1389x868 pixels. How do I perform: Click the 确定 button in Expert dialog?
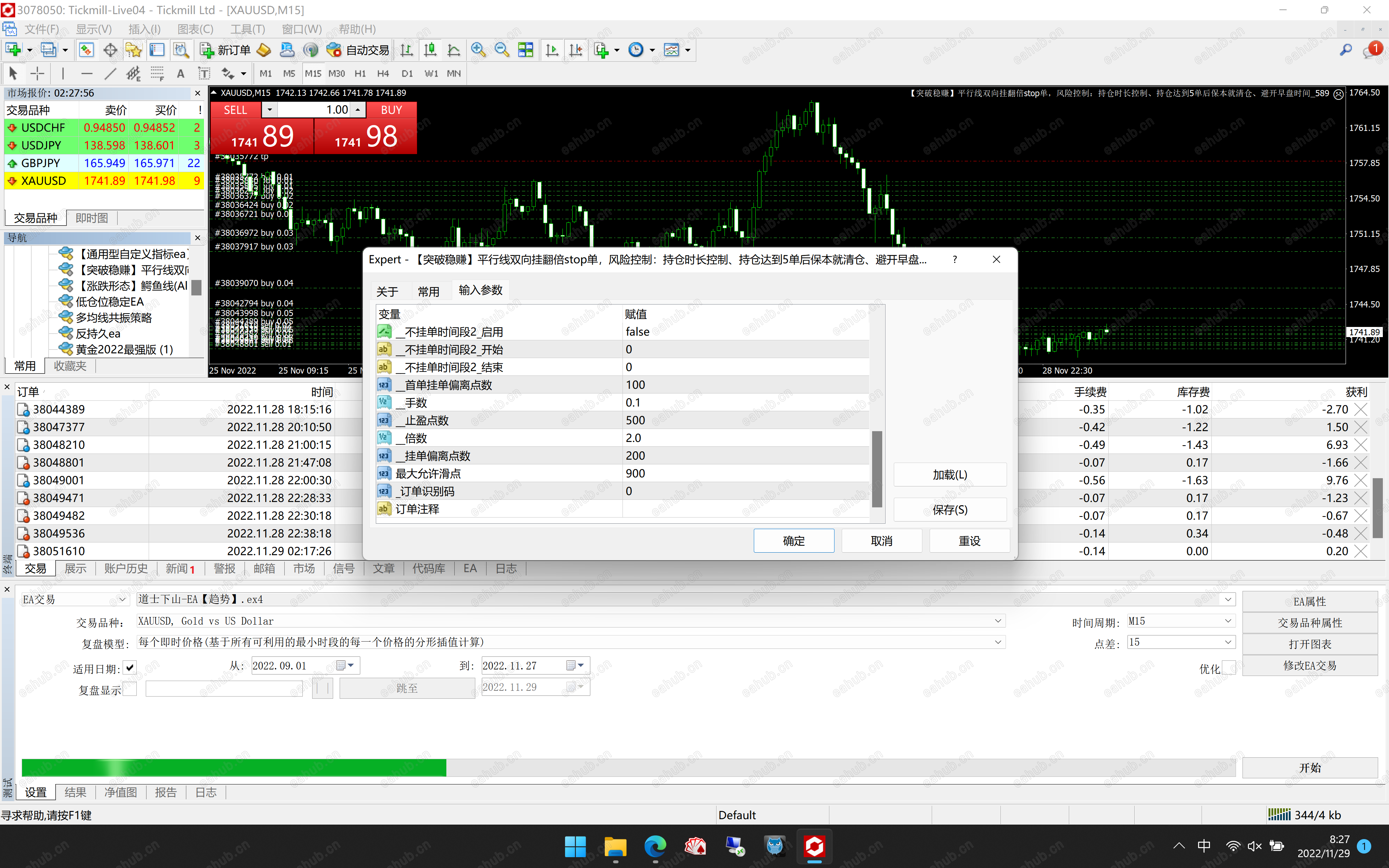coord(793,541)
